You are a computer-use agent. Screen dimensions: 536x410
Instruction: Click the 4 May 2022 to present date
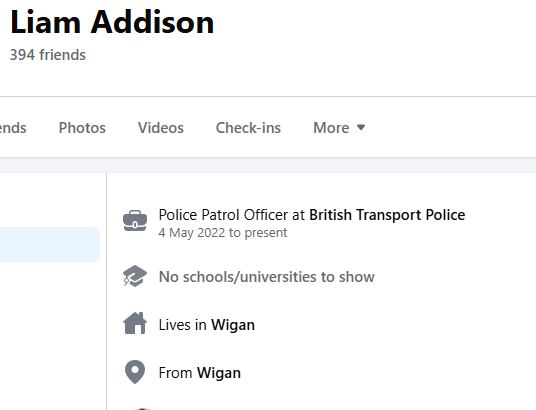click(223, 233)
